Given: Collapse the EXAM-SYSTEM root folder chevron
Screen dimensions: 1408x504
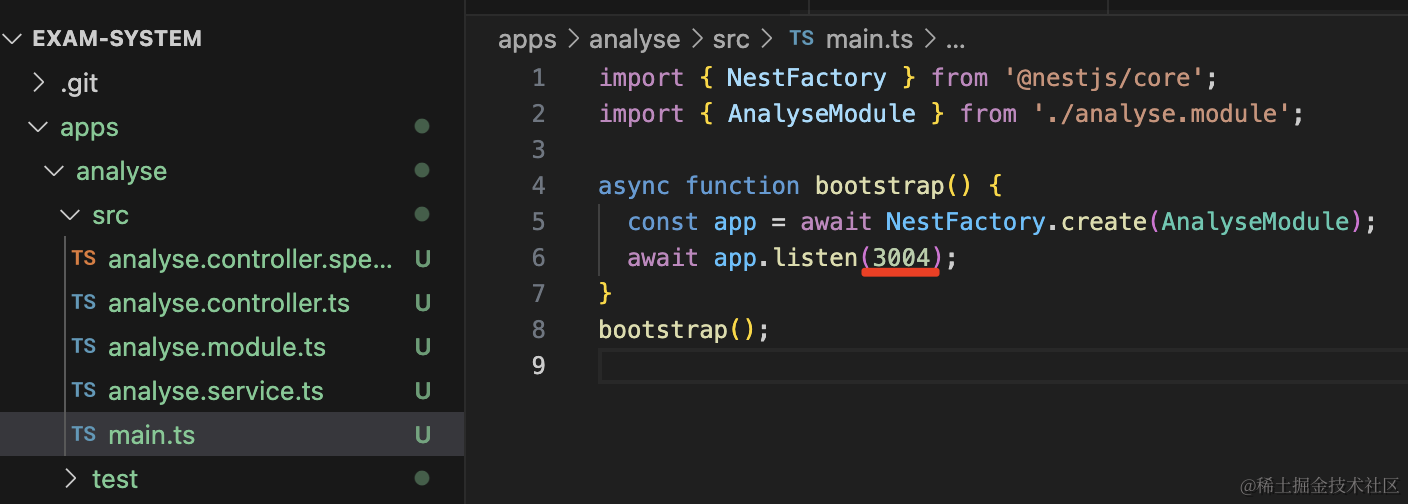Looking at the screenshot, I should (13, 39).
